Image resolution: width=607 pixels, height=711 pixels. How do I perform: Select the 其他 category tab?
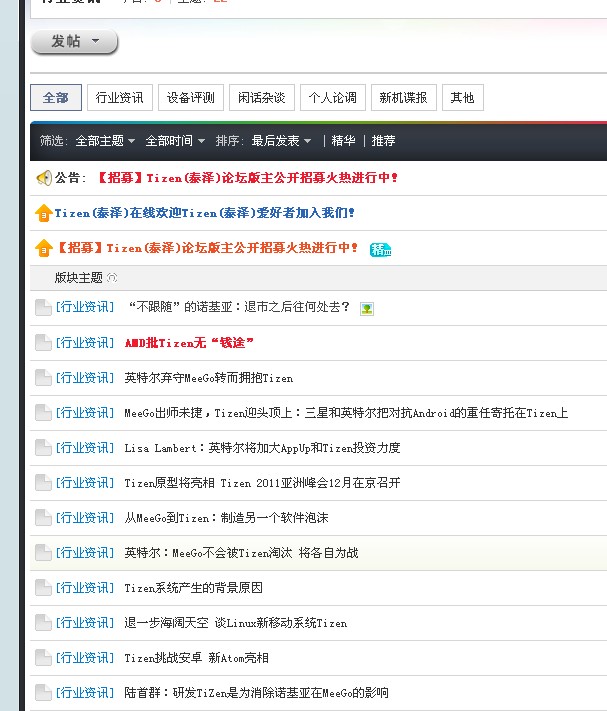tap(462, 97)
